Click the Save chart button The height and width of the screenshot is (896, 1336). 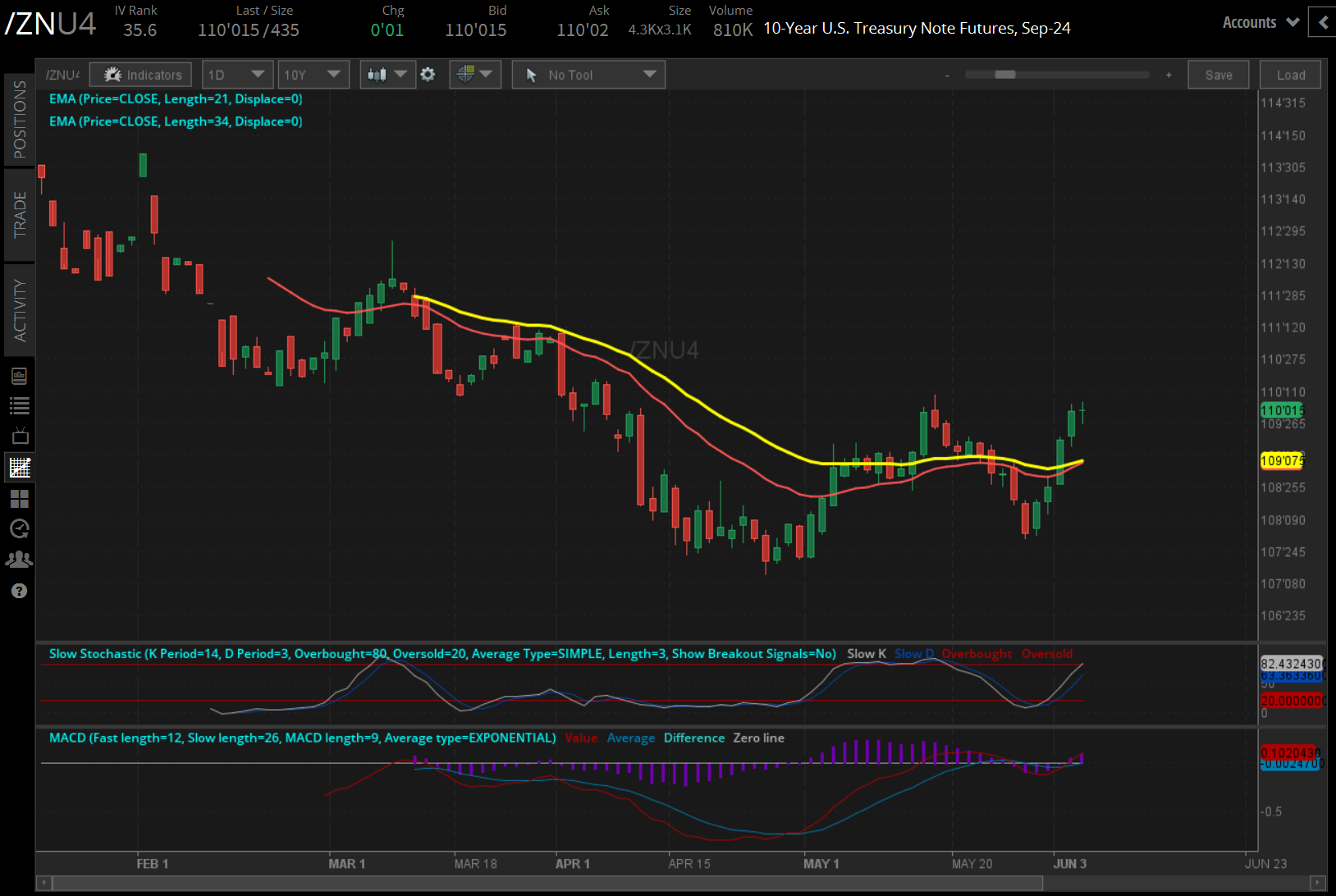[x=1218, y=75]
